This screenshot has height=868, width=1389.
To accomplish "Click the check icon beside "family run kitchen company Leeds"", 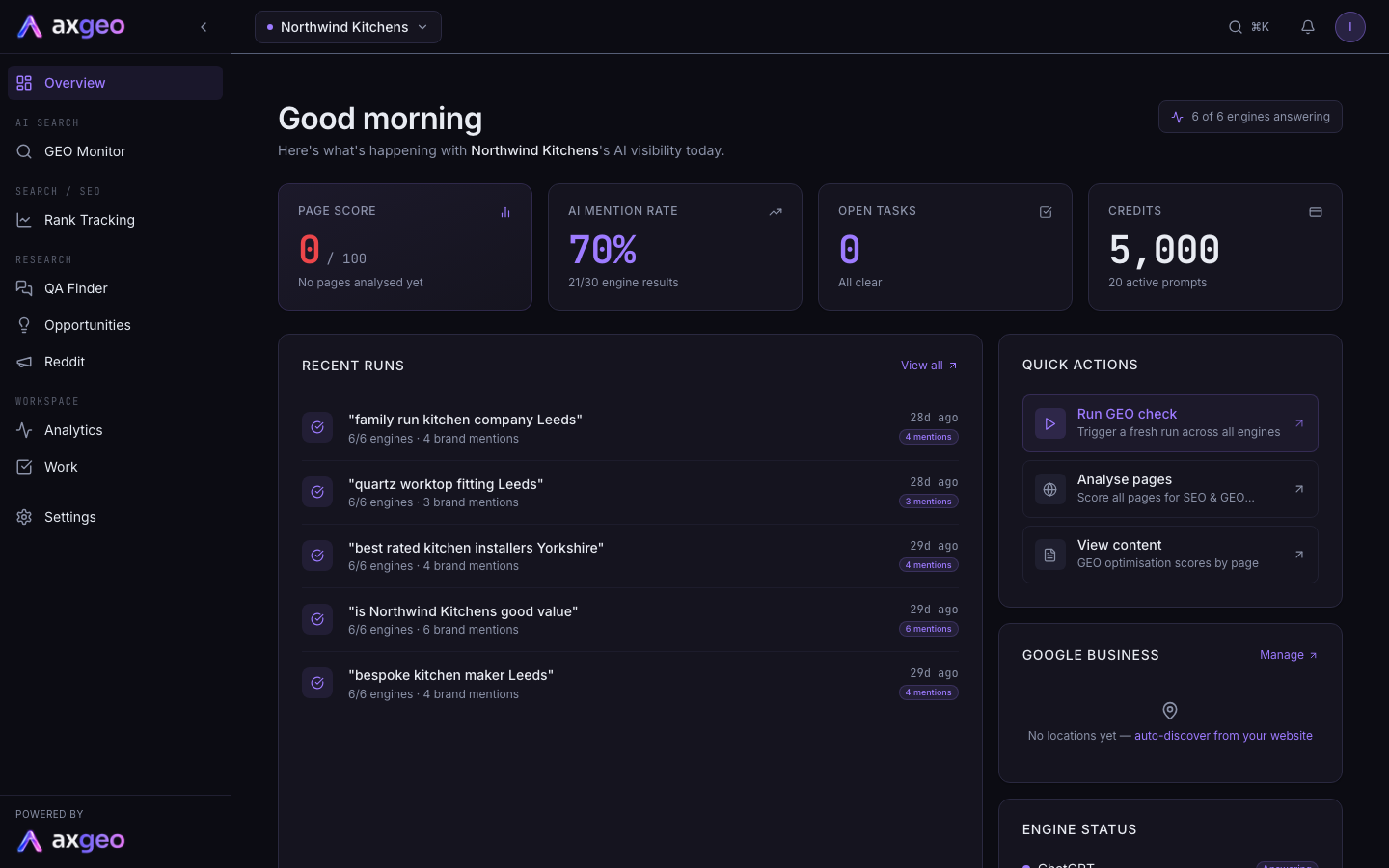I will coord(317,427).
